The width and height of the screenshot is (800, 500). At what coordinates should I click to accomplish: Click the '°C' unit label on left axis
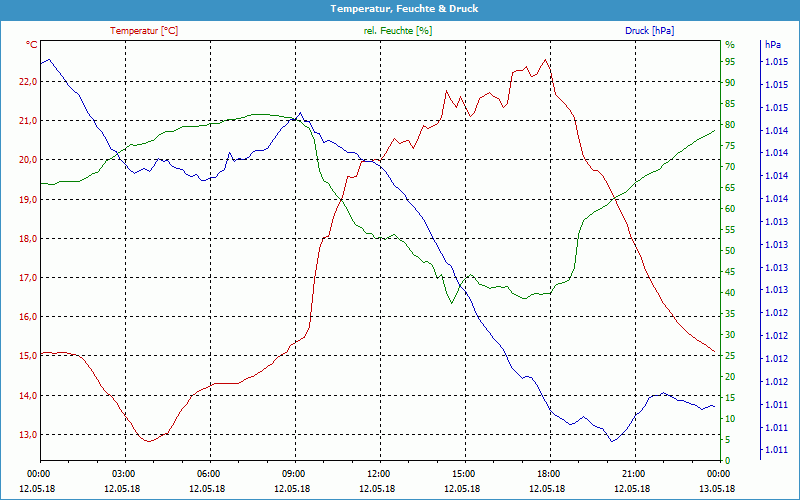[32, 45]
